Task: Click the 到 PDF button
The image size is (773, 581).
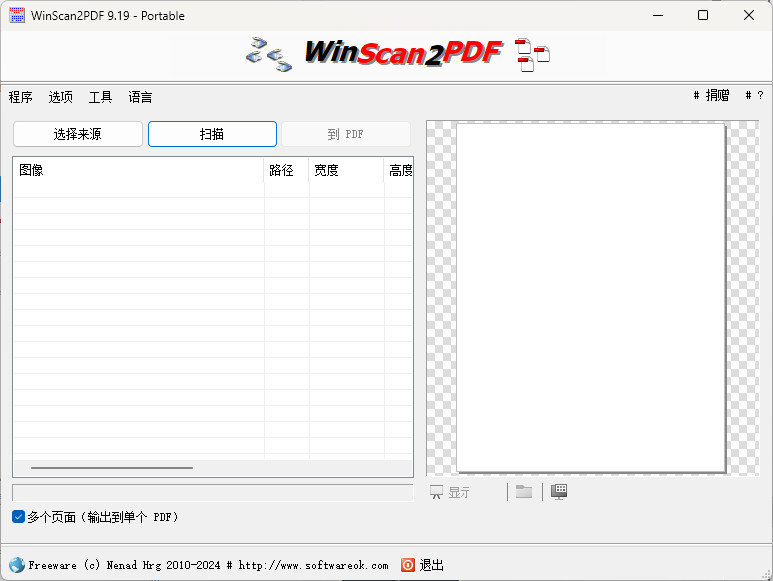Action: pyautogui.click(x=346, y=134)
